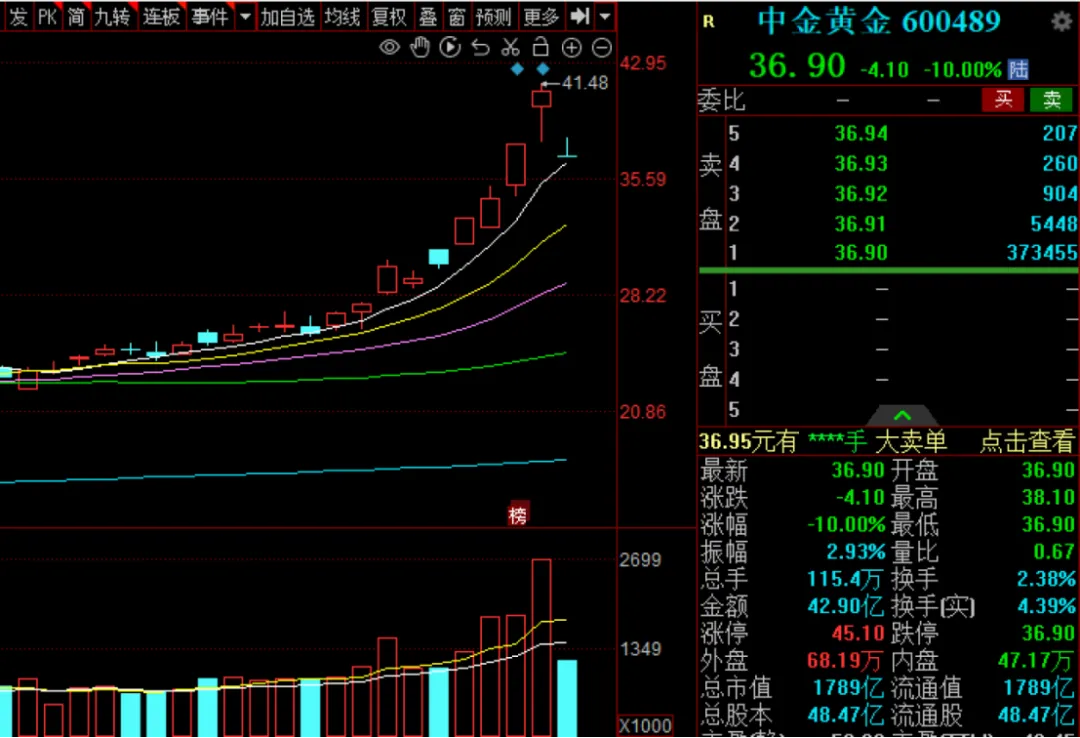Open settings gear next to stock code
1080x738 pixels.
tap(1060, 22)
